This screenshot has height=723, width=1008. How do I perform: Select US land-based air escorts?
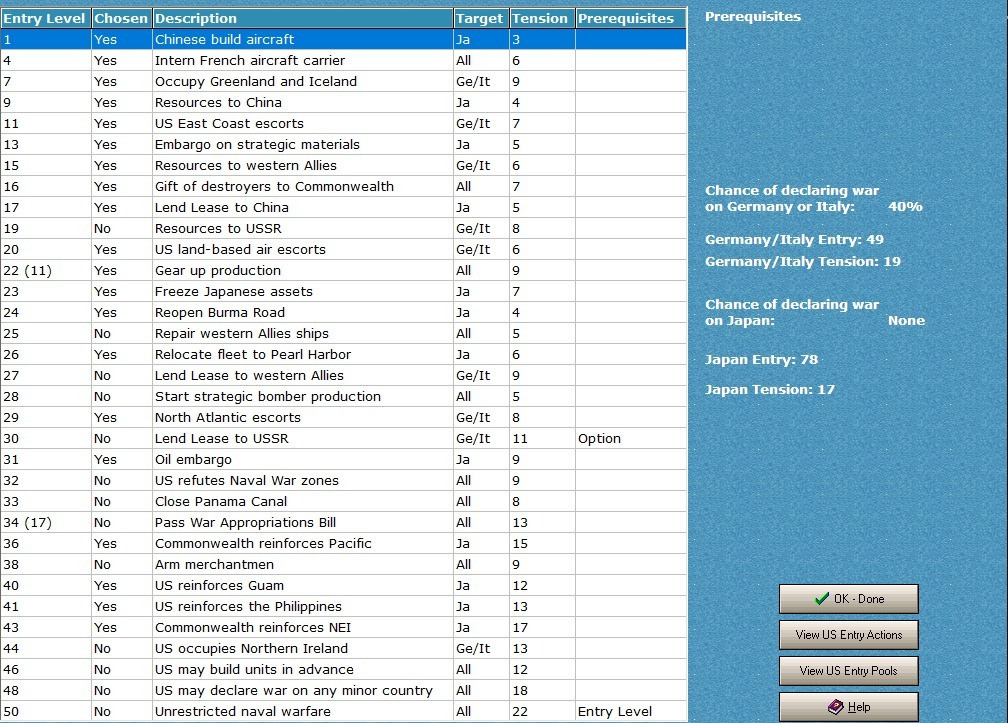[x=343, y=249]
